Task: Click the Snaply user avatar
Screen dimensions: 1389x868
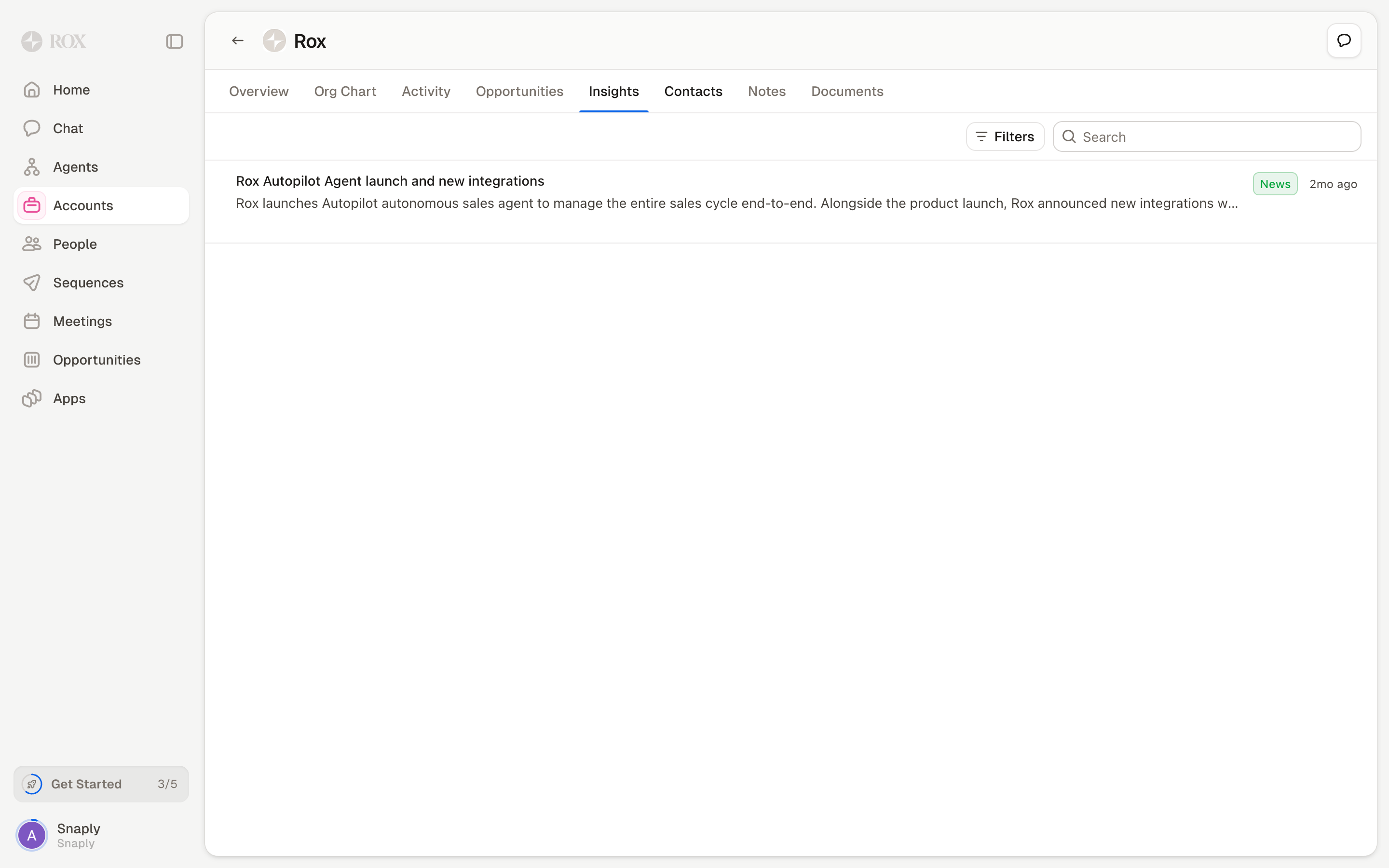Action: coord(32,835)
